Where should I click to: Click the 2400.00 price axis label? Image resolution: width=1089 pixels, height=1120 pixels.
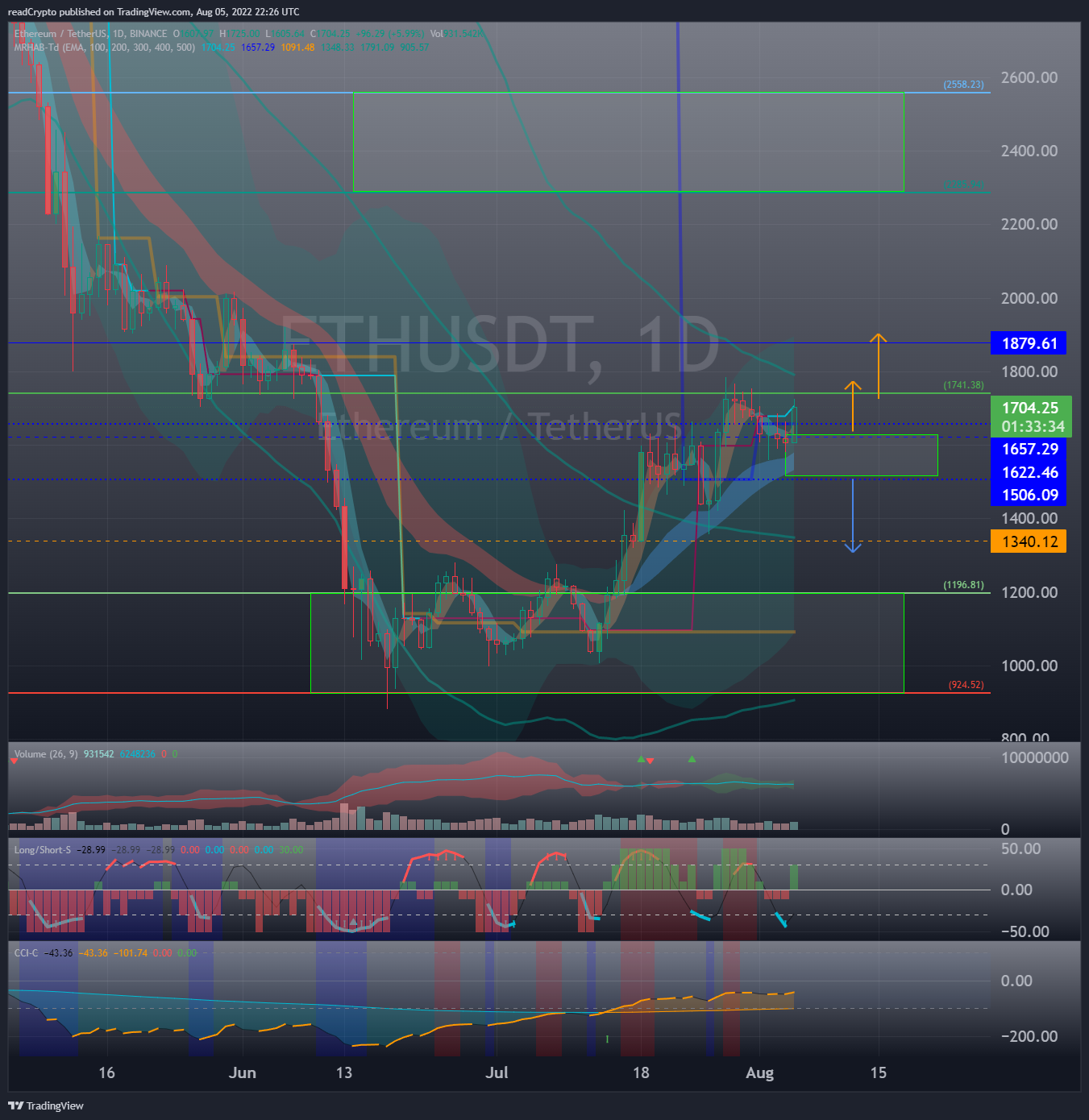(x=1029, y=151)
